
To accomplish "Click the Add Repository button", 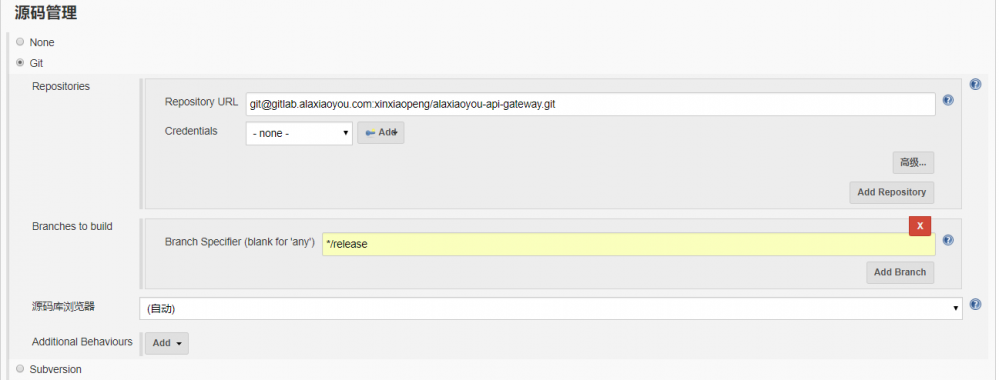I will [x=891, y=192].
